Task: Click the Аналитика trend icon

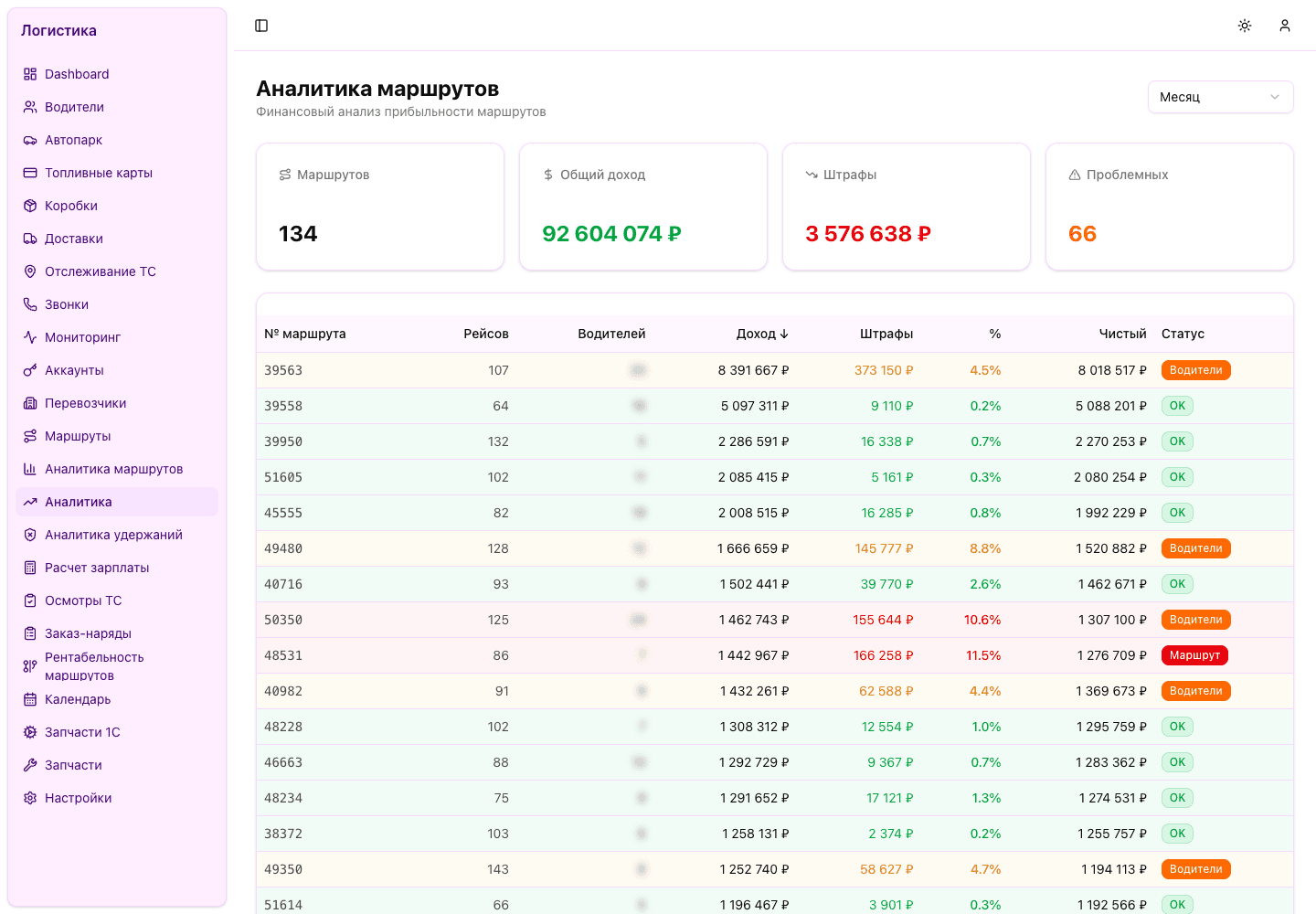Action: click(x=30, y=502)
